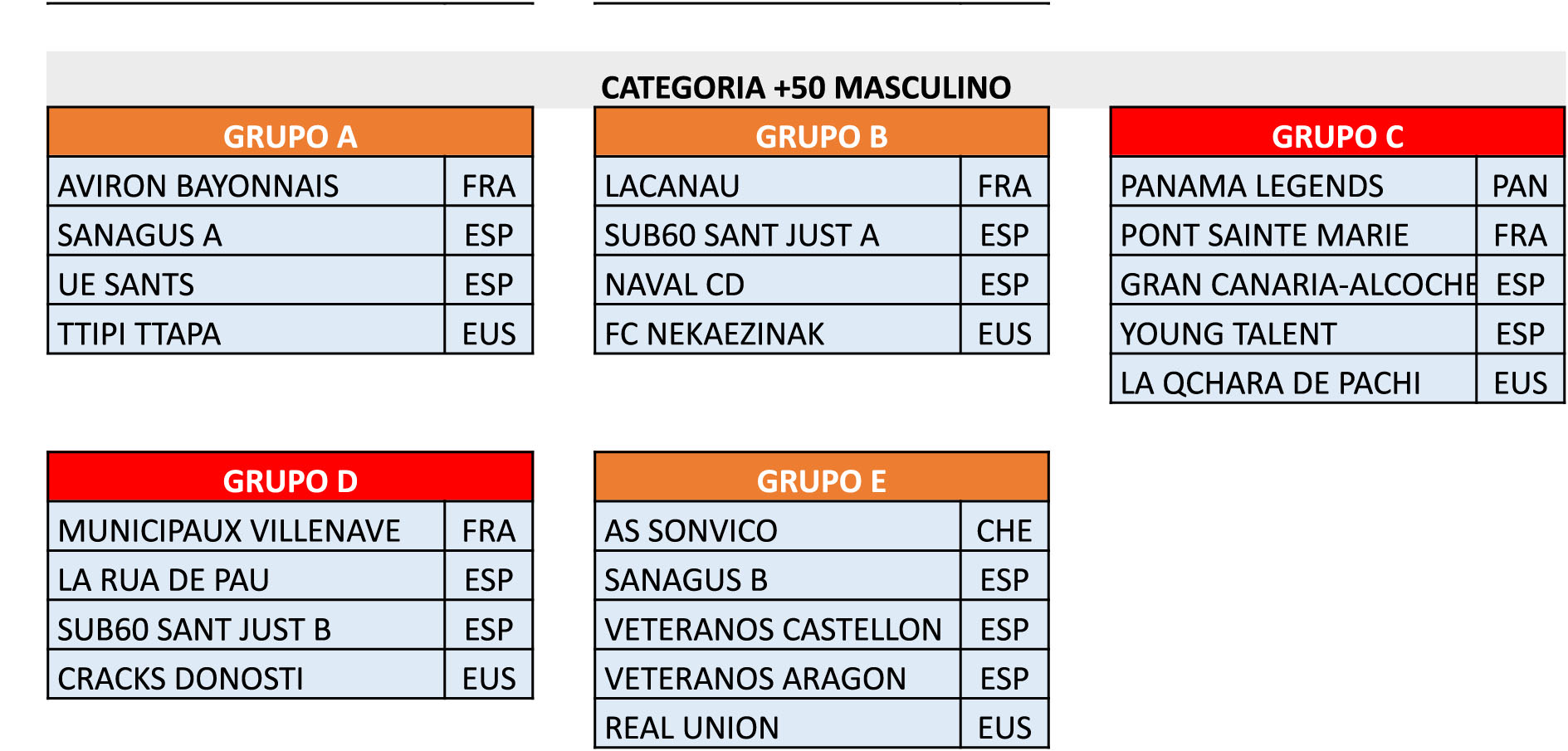Click the YOUNG TALENT team cell

point(1293,333)
